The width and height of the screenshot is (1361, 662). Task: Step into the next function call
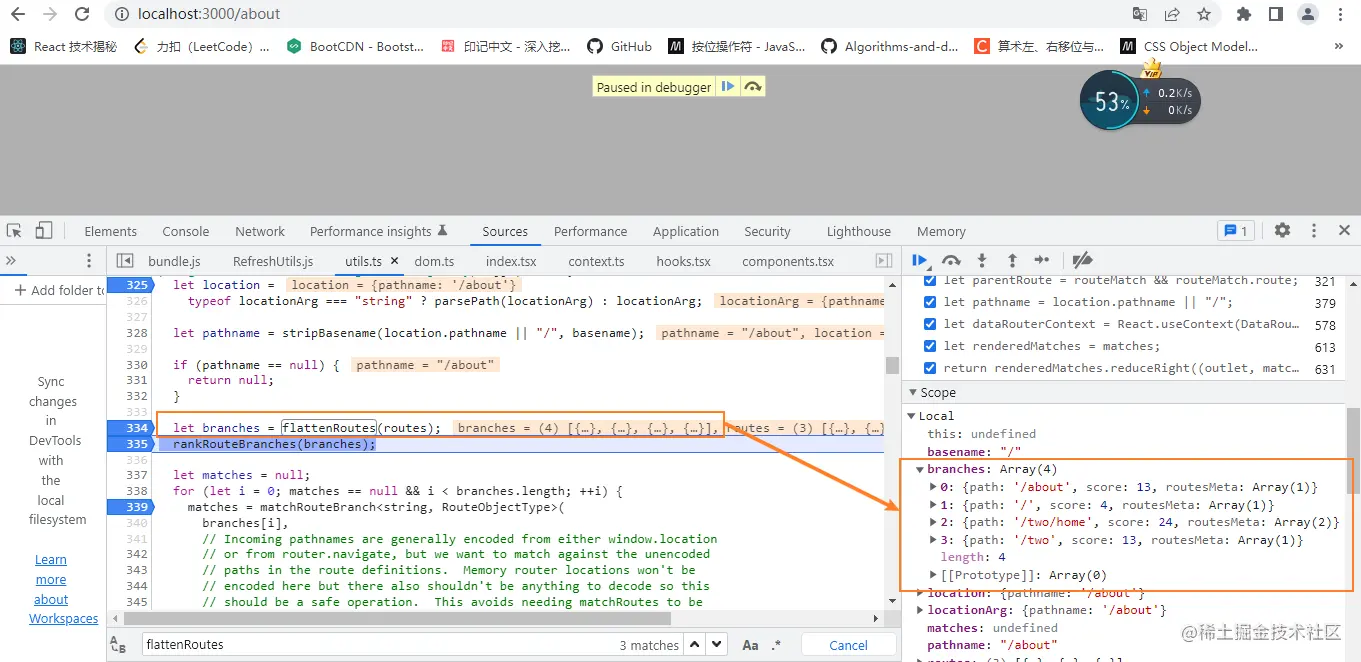click(982, 260)
